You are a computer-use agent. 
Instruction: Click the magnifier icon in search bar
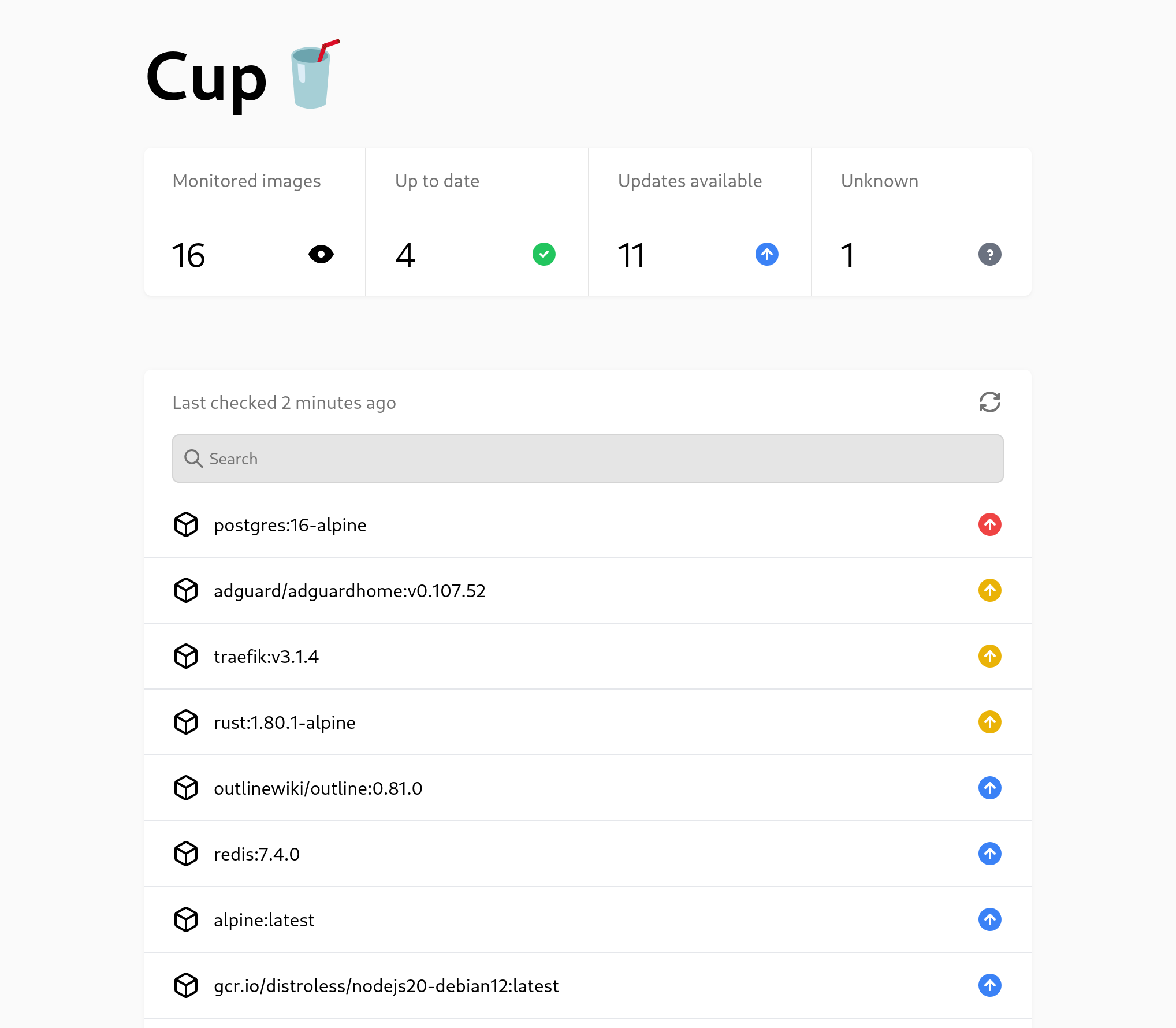coord(193,459)
